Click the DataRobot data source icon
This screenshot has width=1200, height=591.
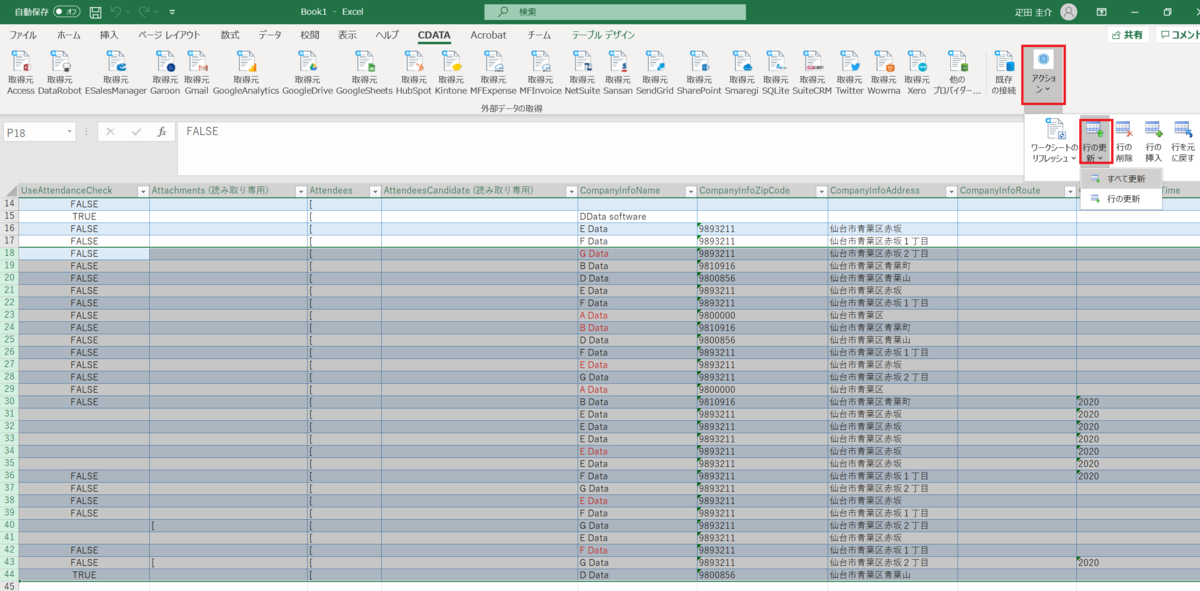pyautogui.click(x=60, y=61)
